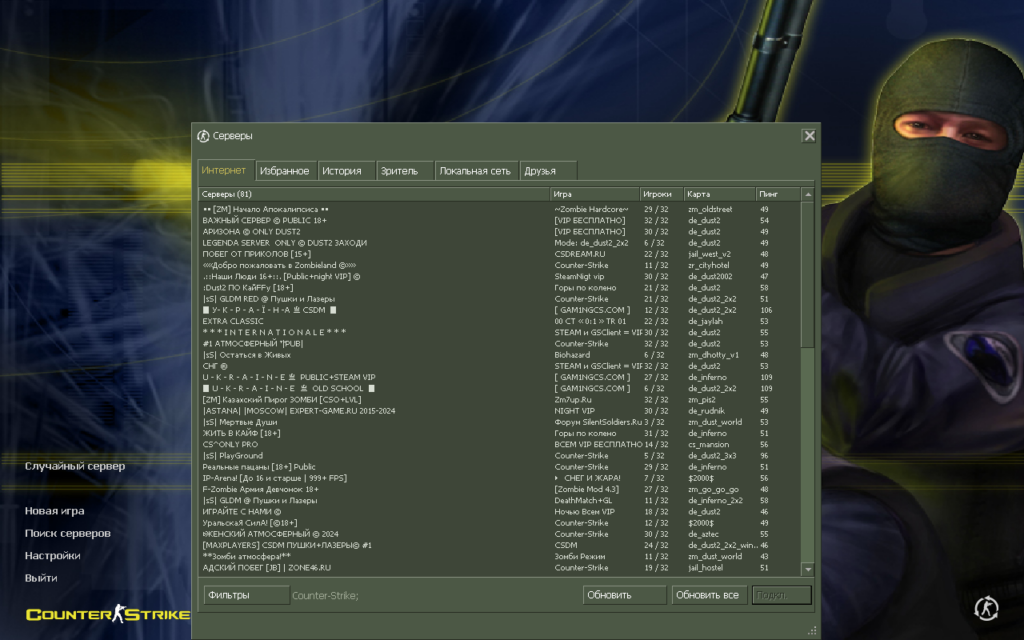Sort servers by the Пинг column header
The width and height of the screenshot is (1024, 640).
tap(777, 194)
